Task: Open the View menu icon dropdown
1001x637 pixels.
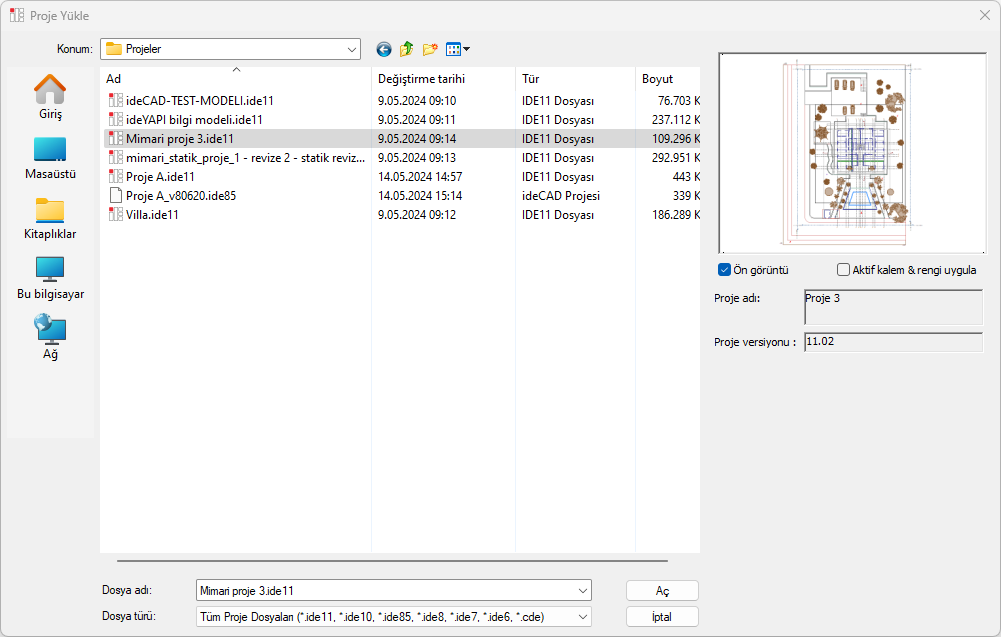Action: coord(458,49)
